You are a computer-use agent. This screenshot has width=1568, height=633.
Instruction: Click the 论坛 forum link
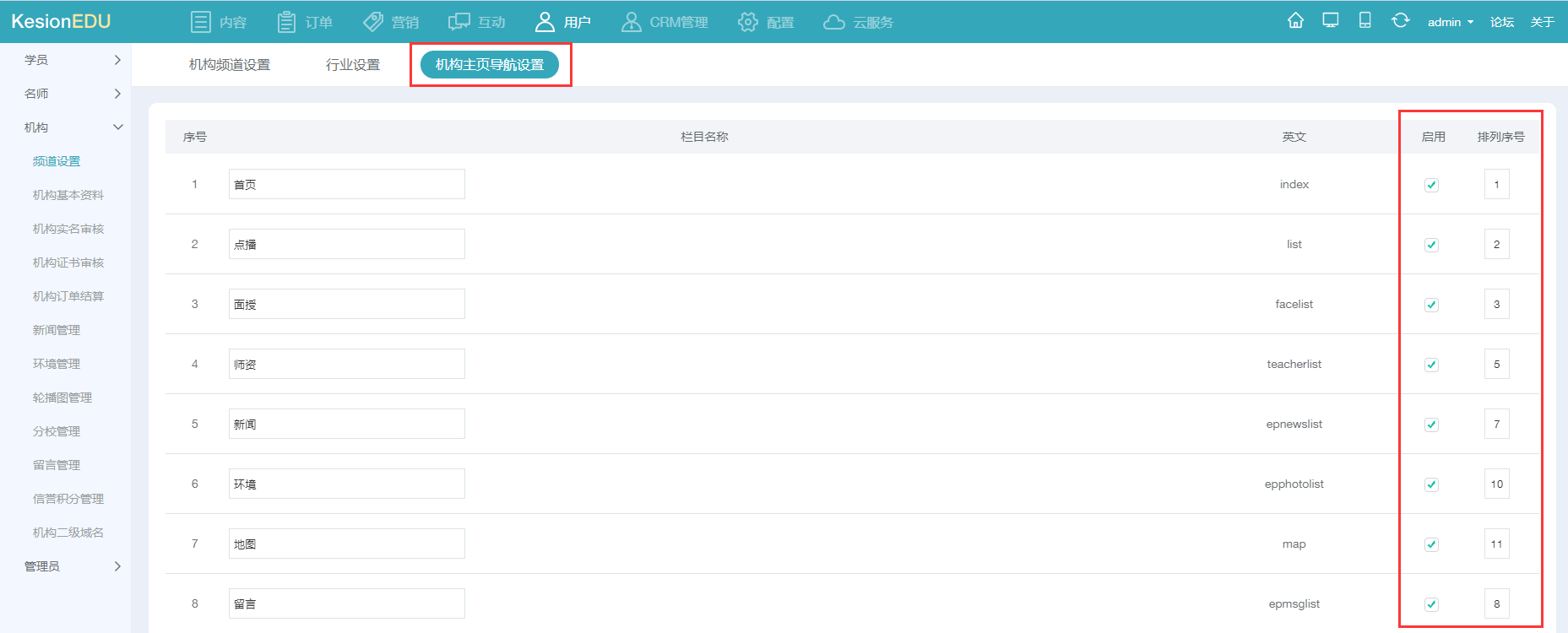click(1501, 22)
